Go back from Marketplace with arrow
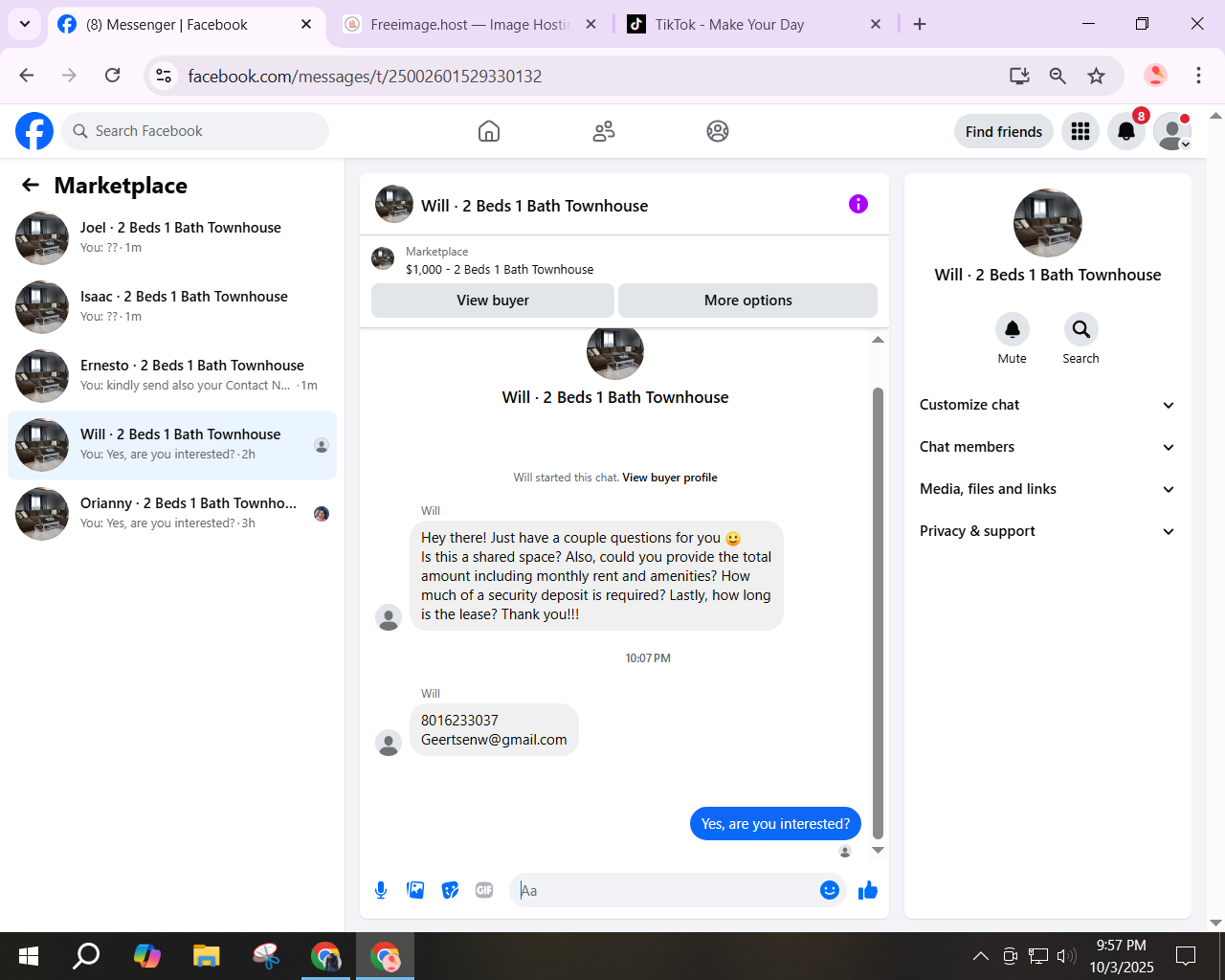Image resolution: width=1225 pixels, height=980 pixels. click(31, 185)
